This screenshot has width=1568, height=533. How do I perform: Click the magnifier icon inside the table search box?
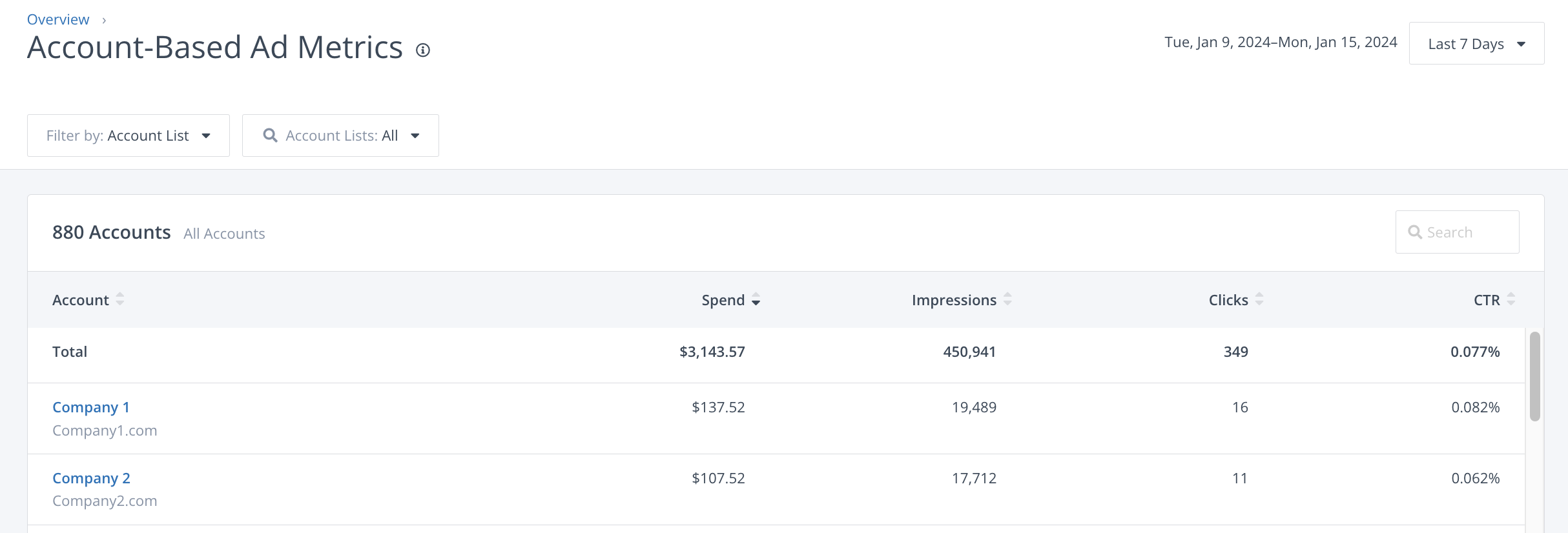click(x=1415, y=232)
